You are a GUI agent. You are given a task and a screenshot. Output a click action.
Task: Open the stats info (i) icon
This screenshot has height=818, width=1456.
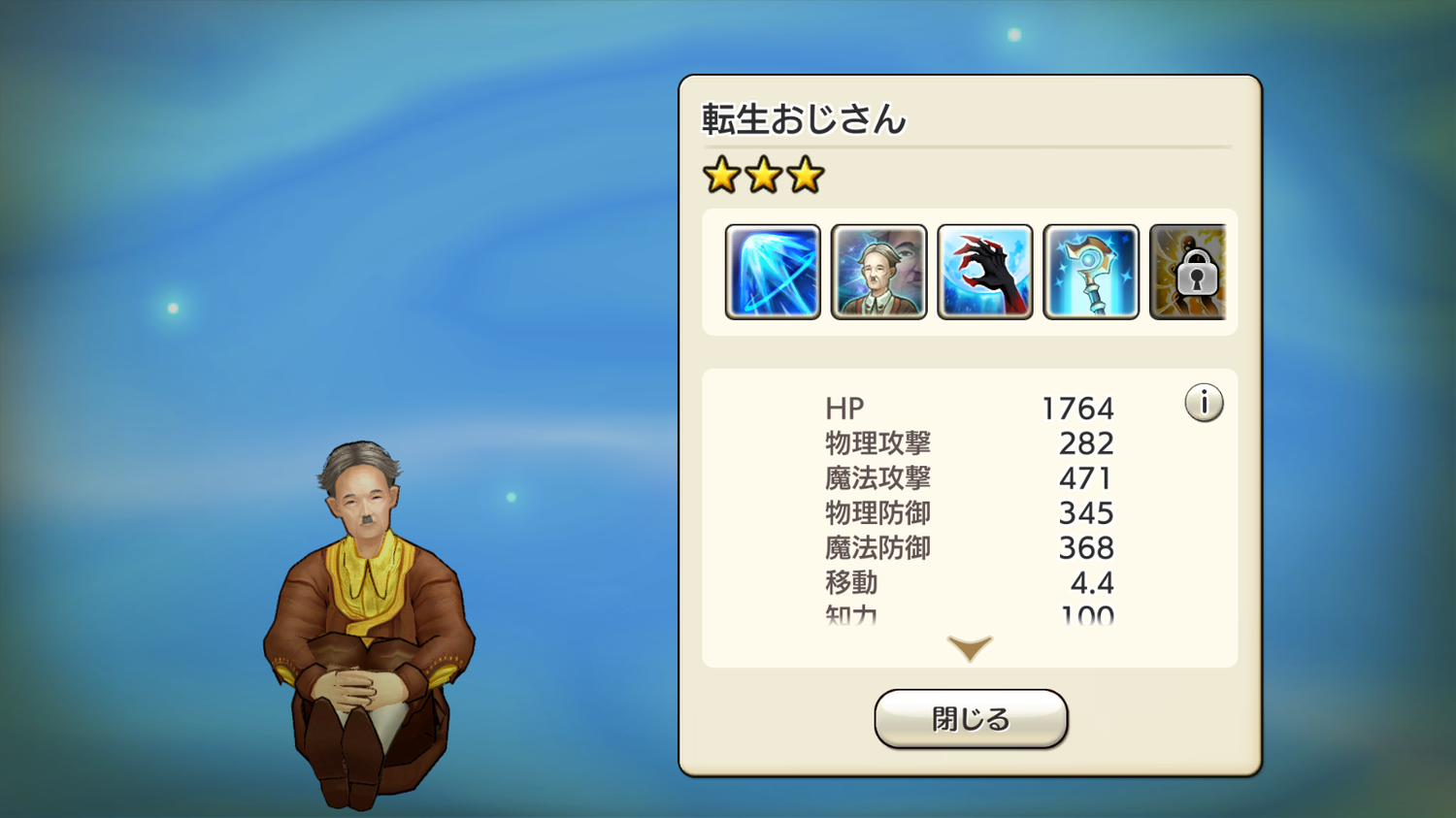[x=1204, y=402]
